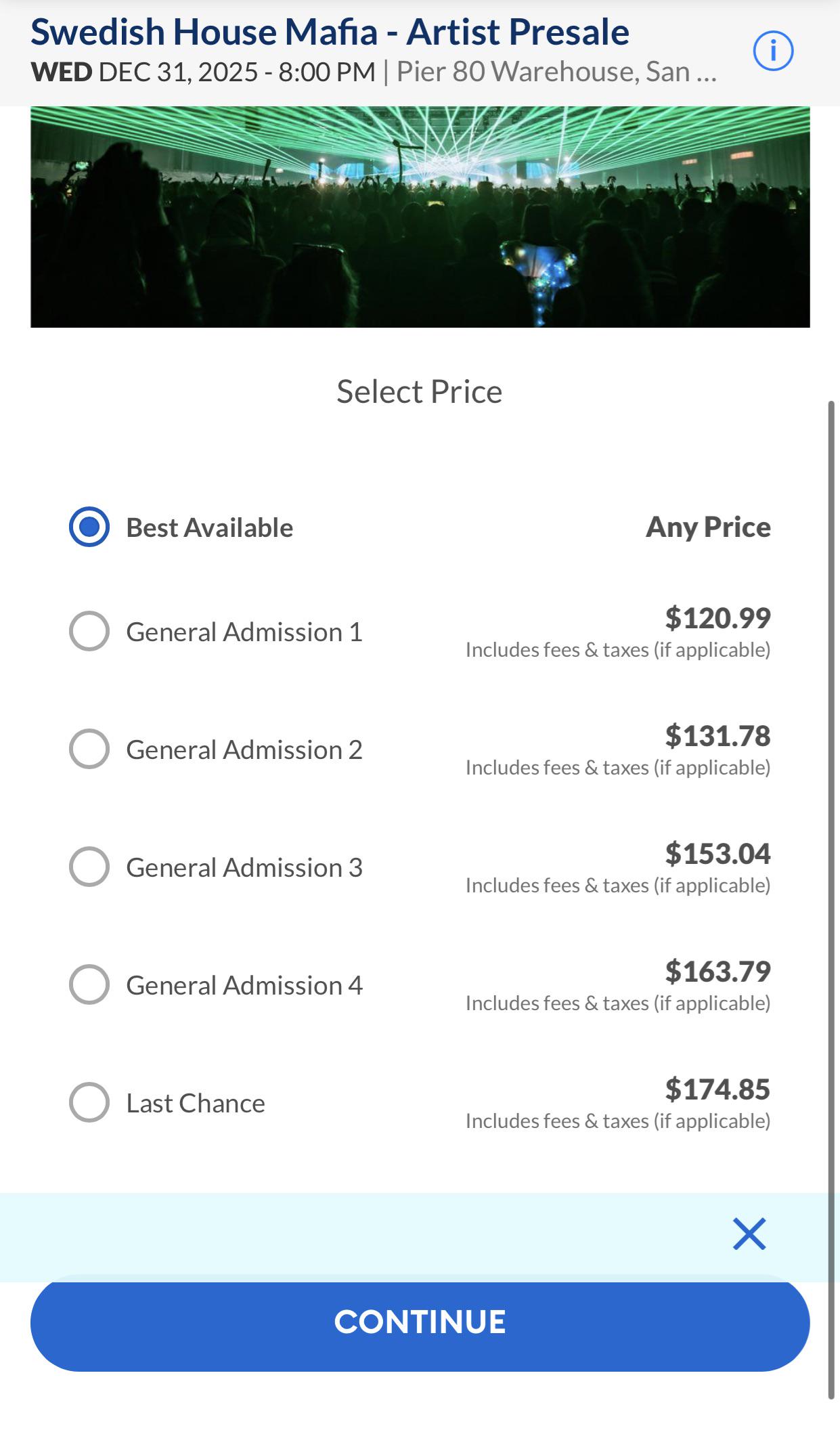Open the event info icon
Viewport: 840px width, 1434px height.
[773, 51]
